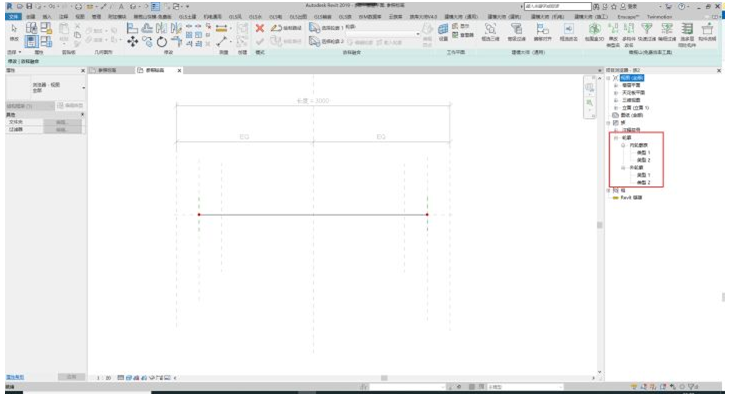
Task: Select the Mirror draw axis tool
Action: [x=176, y=28]
